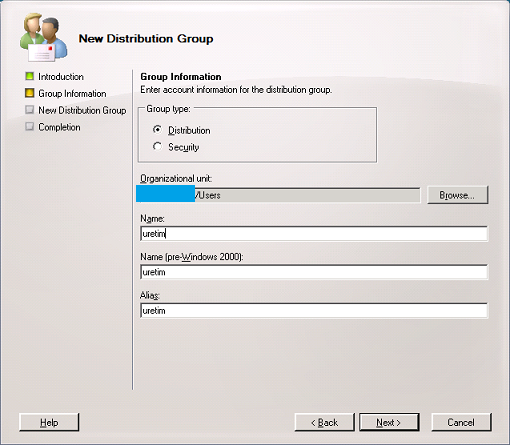Open Help for this wizard
Image resolution: width=510 pixels, height=445 pixels.
click(49, 422)
